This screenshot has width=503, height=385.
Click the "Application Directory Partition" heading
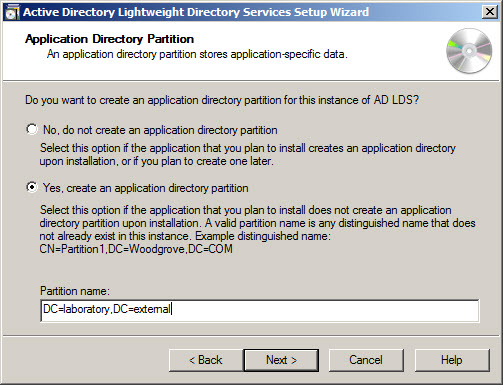[x=109, y=39]
